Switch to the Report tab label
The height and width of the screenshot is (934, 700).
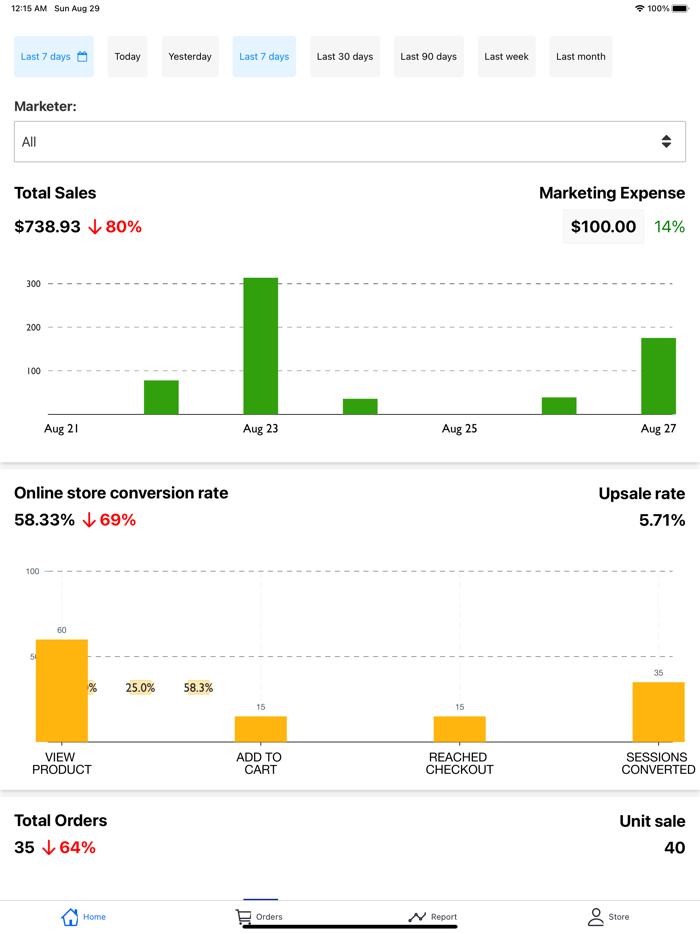(444, 917)
